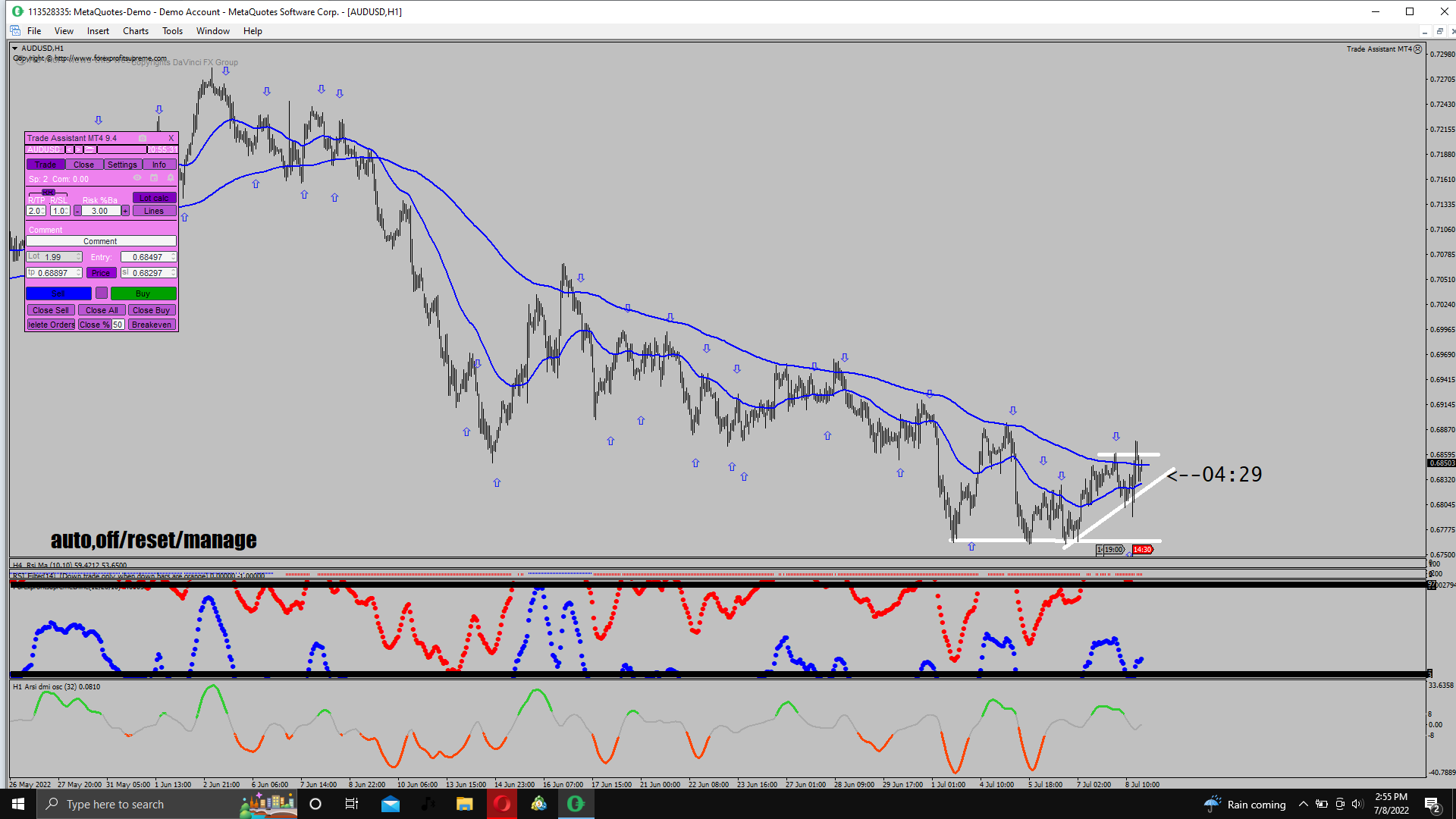Click the calendar icon in Trade Assistant

point(154,177)
